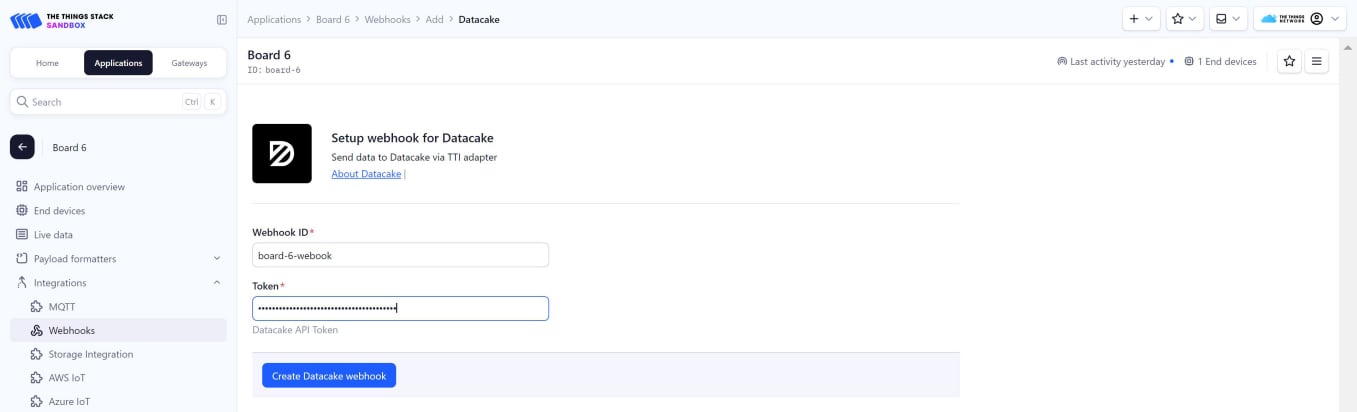This screenshot has height=412, width=1357.
Task: Click the AWS IoT puzzle icon
Action: (x=37, y=378)
